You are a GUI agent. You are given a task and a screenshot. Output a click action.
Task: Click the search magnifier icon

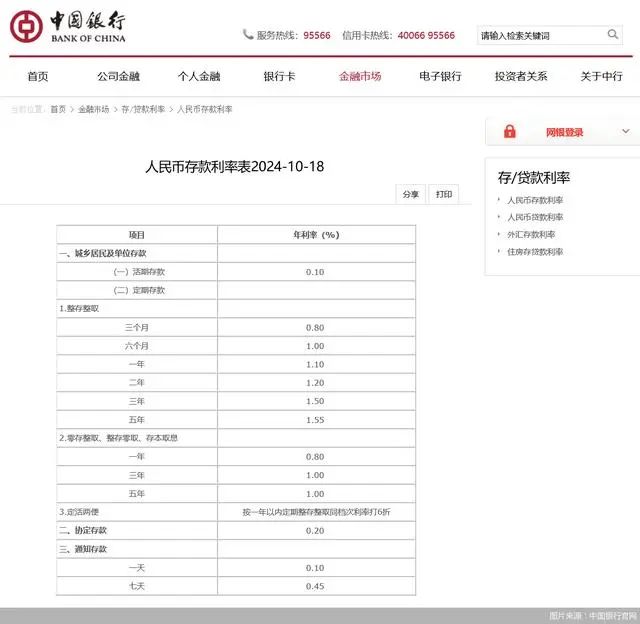tap(612, 34)
